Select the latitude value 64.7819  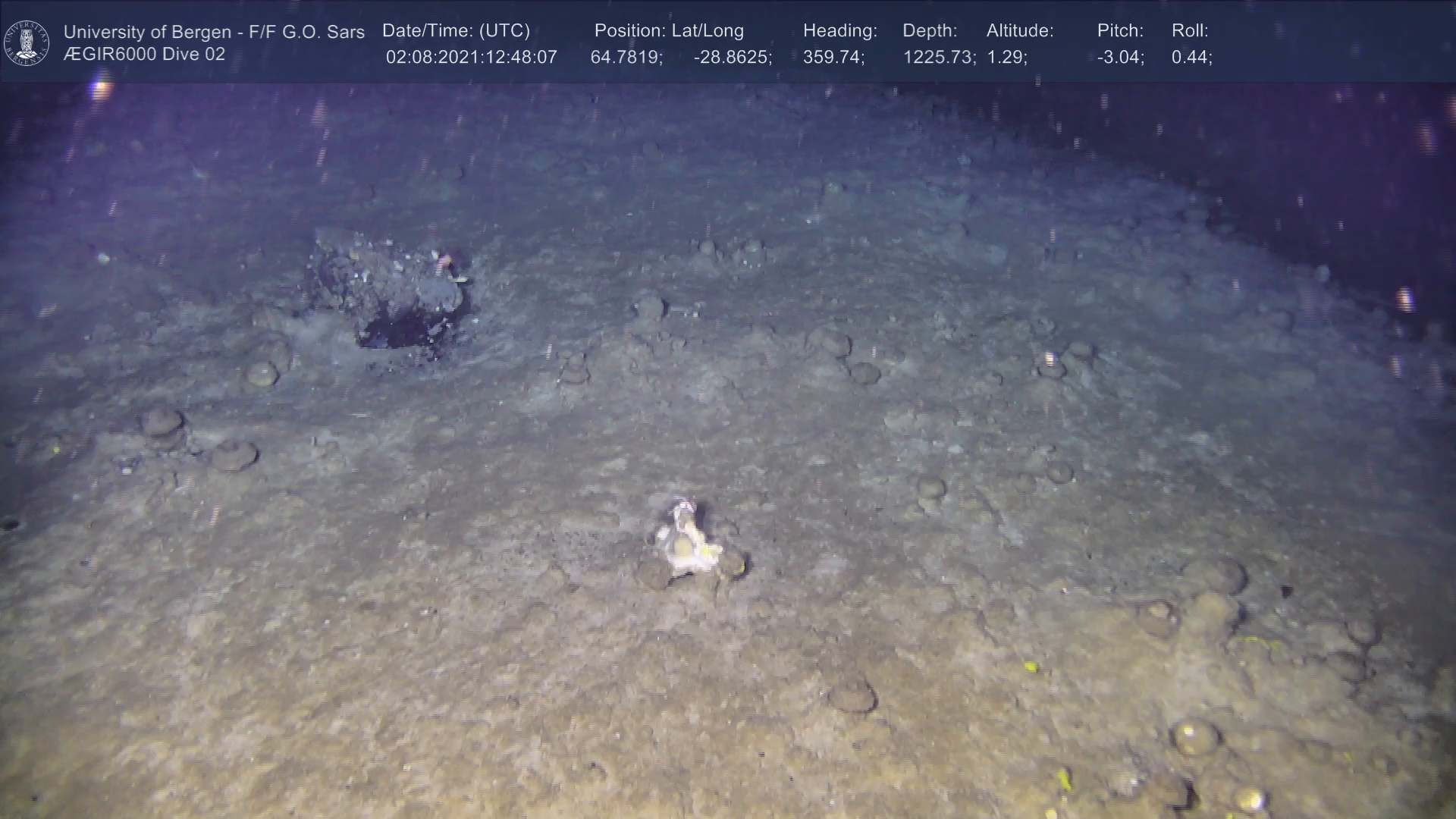coord(626,58)
